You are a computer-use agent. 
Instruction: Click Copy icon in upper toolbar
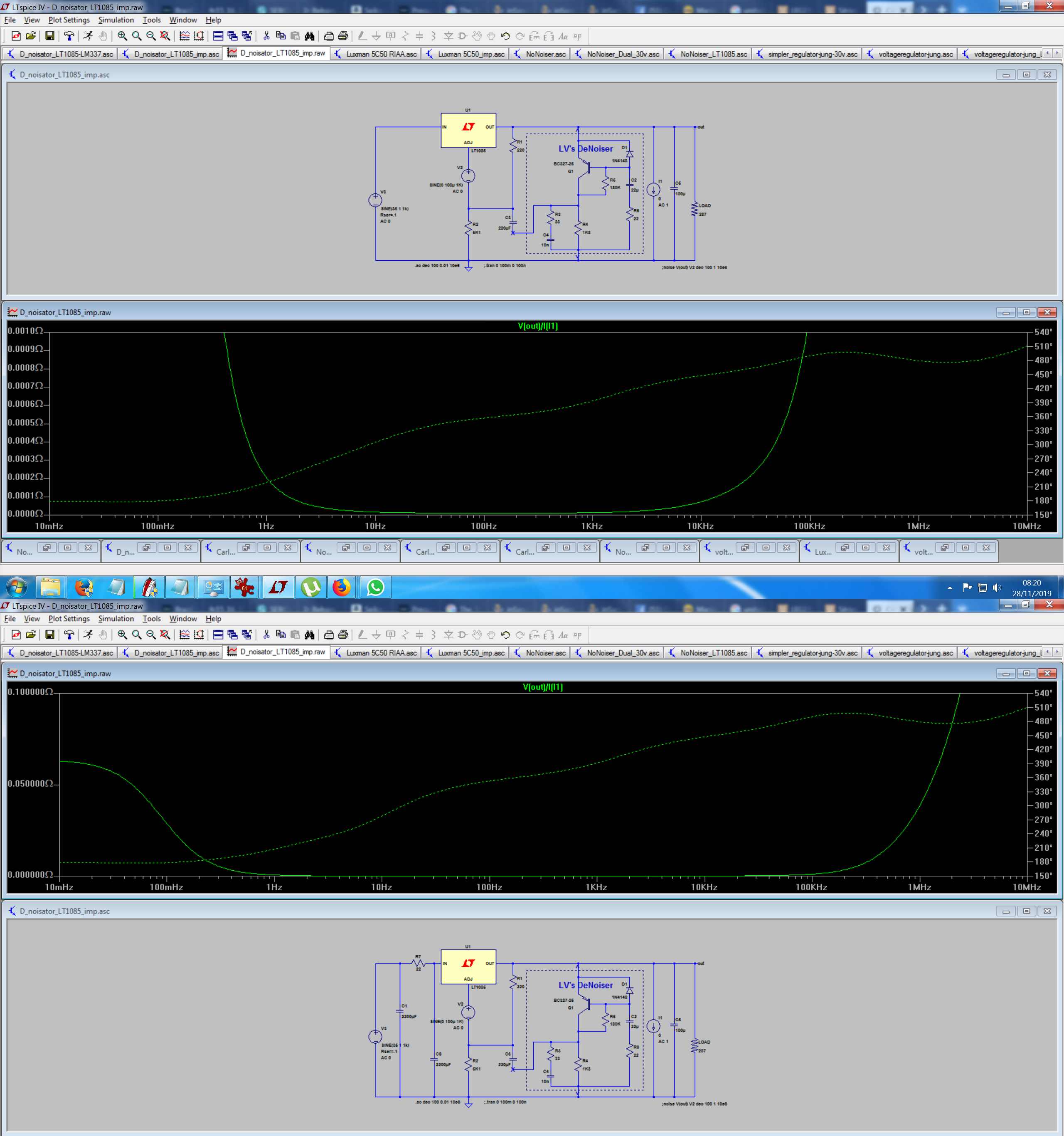[x=281, y=36]
